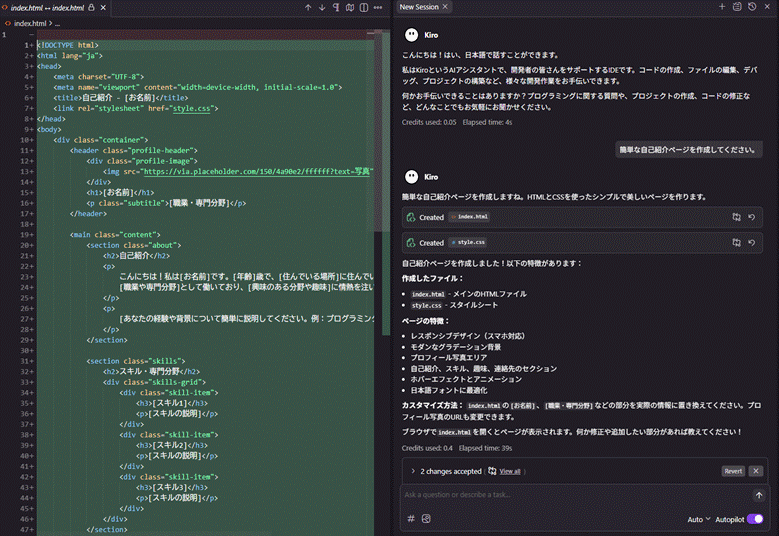This screenshot has height=536, width=779.
Task: Open the Auto model dropdown
Action: coord(699,519)
